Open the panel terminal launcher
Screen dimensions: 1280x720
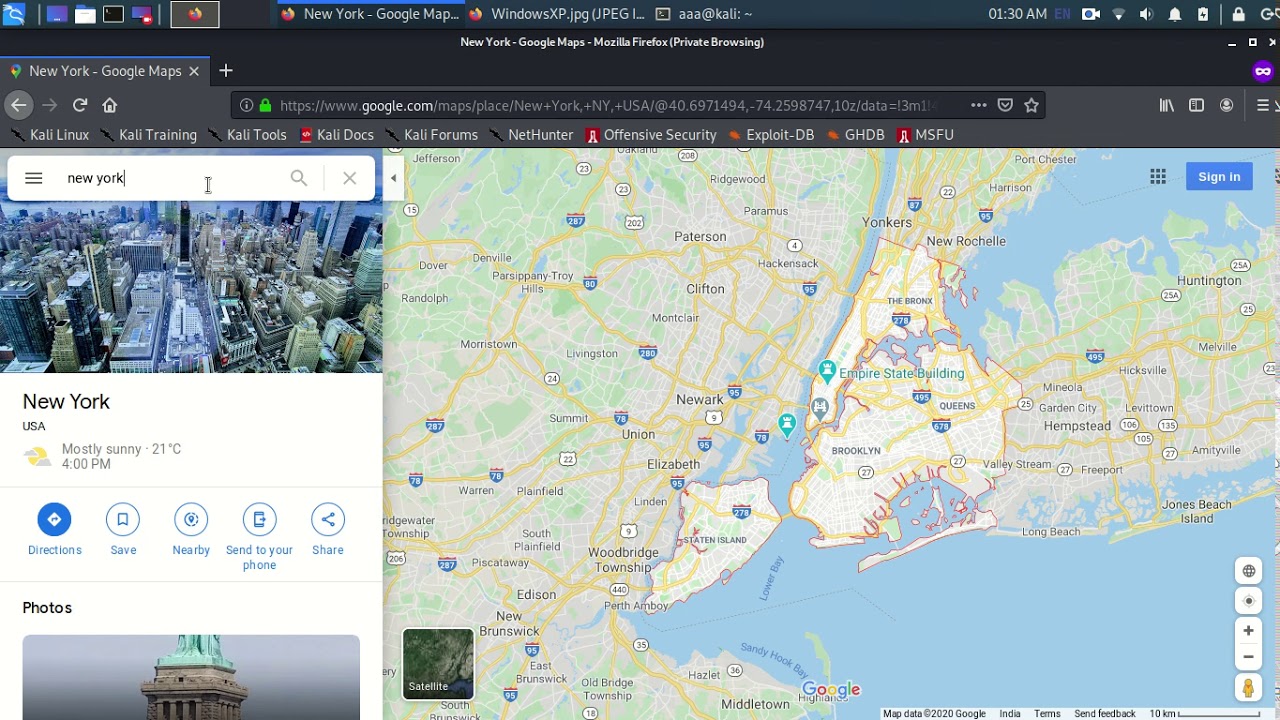click(113, 14)
